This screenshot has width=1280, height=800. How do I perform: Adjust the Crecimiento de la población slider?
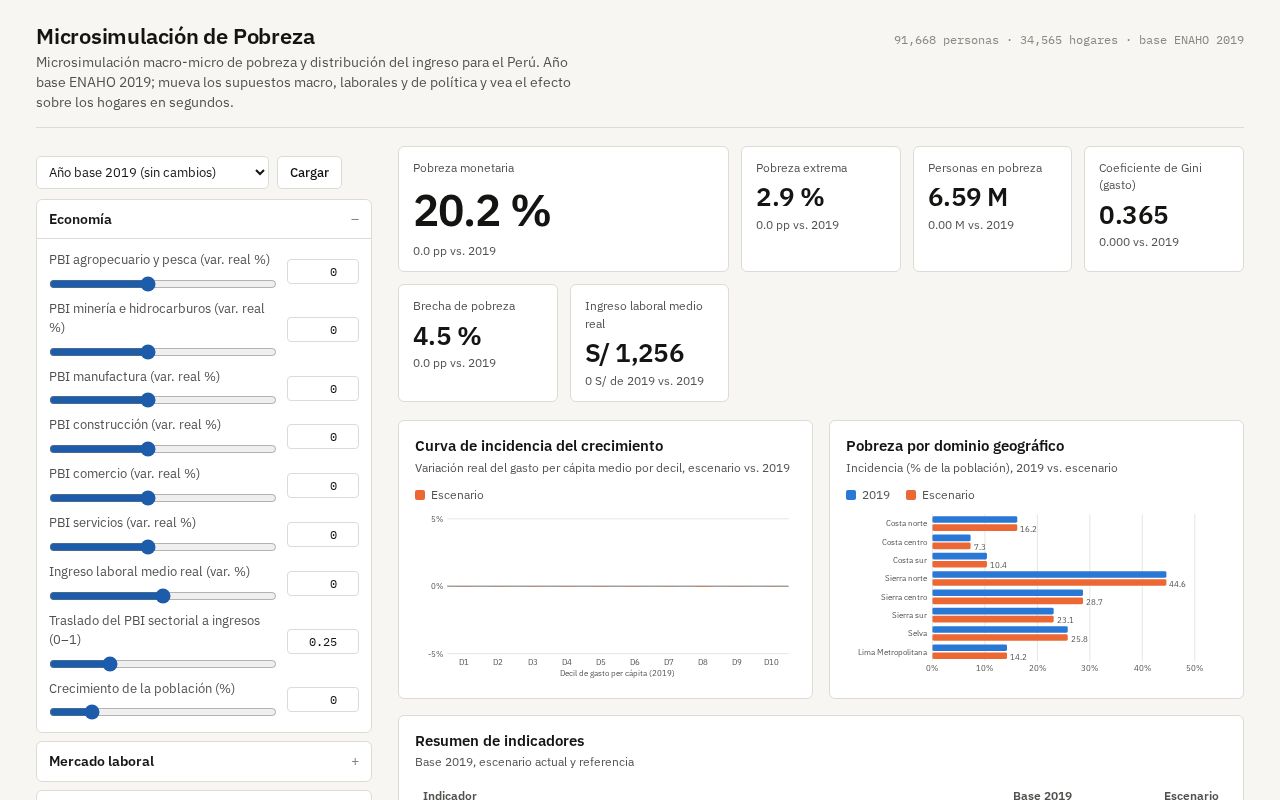point(163,712)
